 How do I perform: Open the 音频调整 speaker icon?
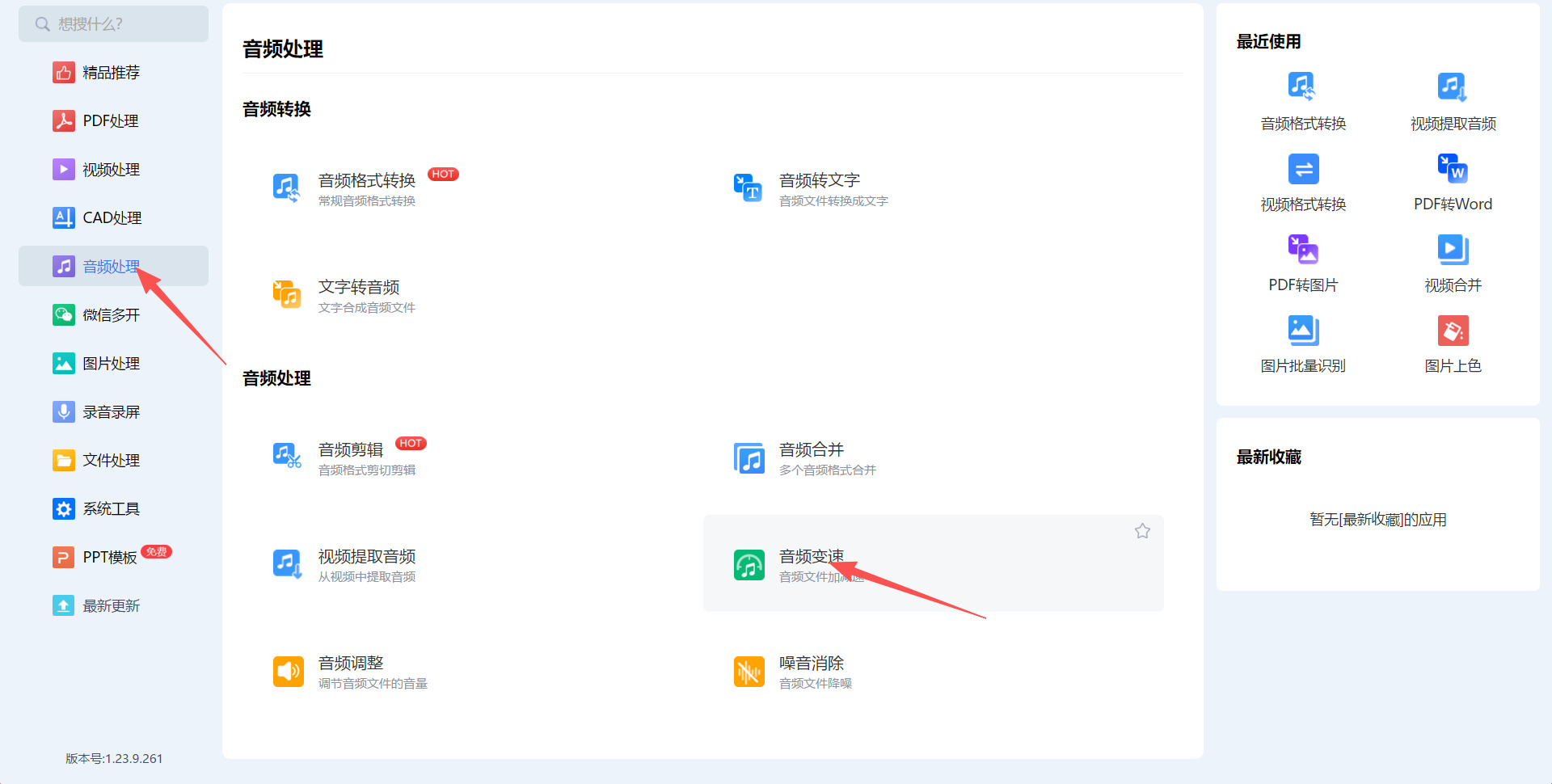[x=288, y=672]
